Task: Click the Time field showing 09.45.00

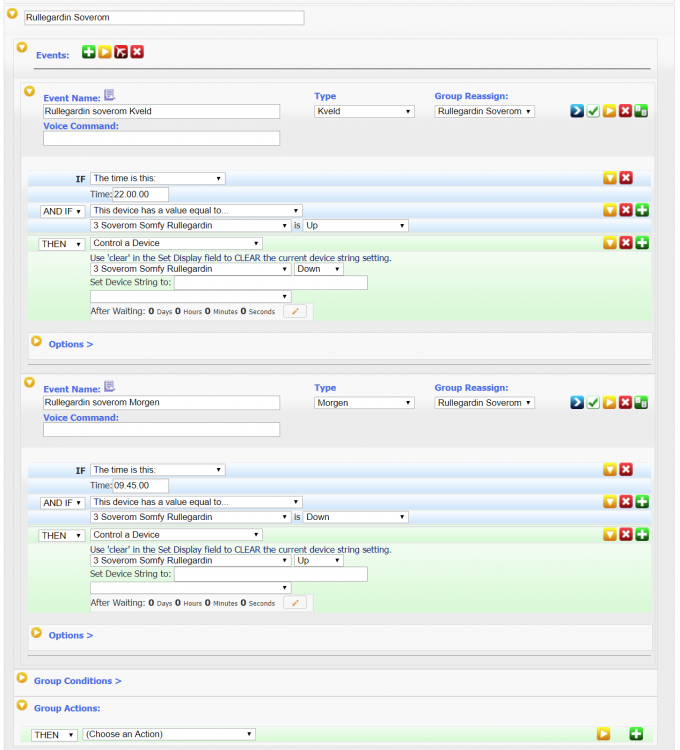Action: 141,485
